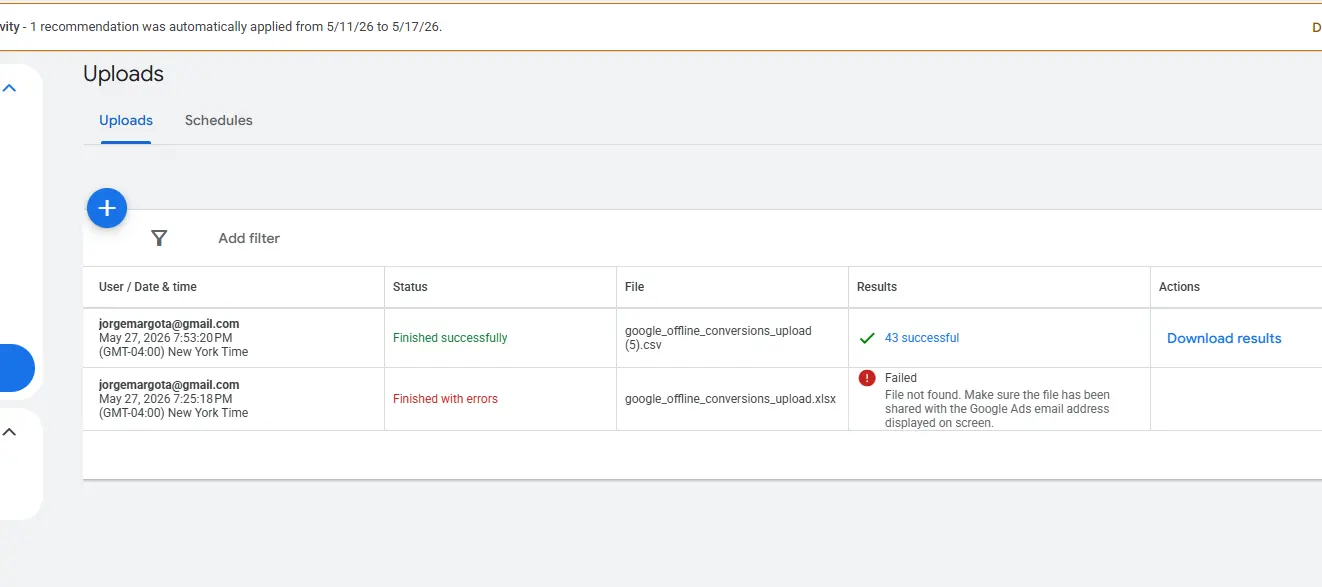Click the blue button in the left sidebar
Screen dimensions: 1322x587
(x=17, y=368)
